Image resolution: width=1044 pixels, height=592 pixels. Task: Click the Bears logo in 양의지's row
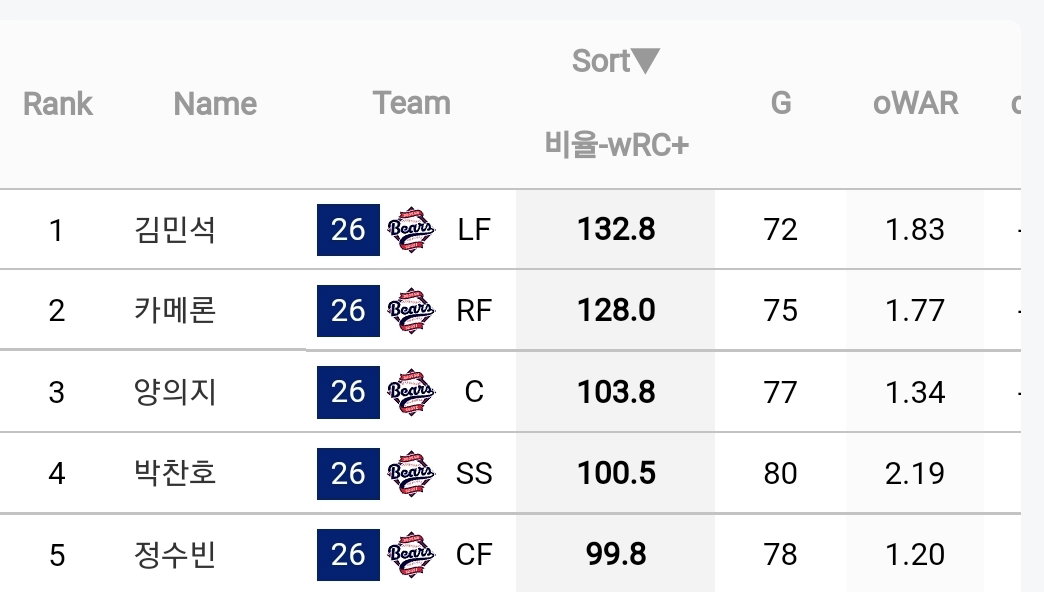411,392
